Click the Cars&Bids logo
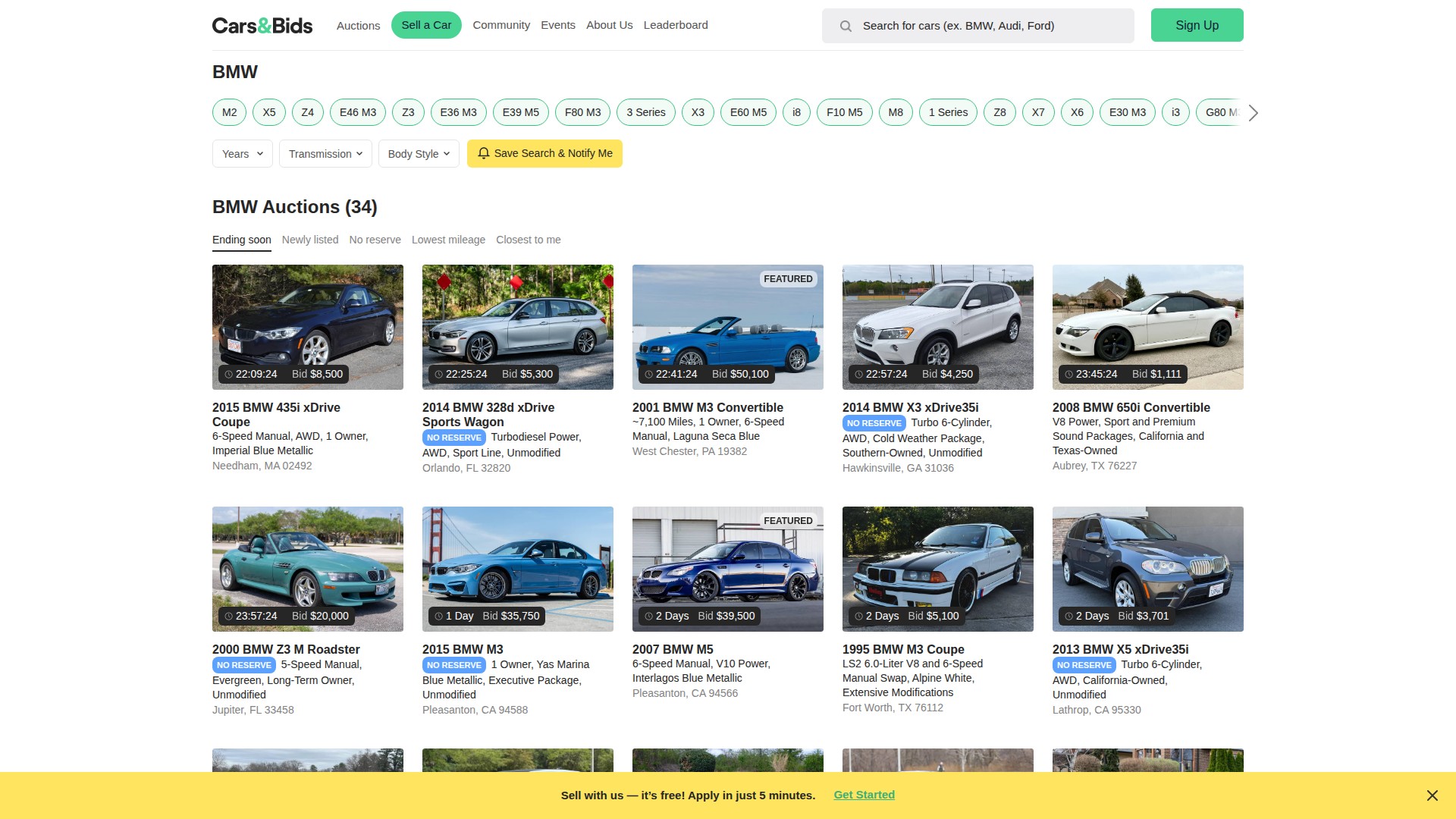Image resolution: width=1456 pixels, height=819 pixels. click(262, 25)
